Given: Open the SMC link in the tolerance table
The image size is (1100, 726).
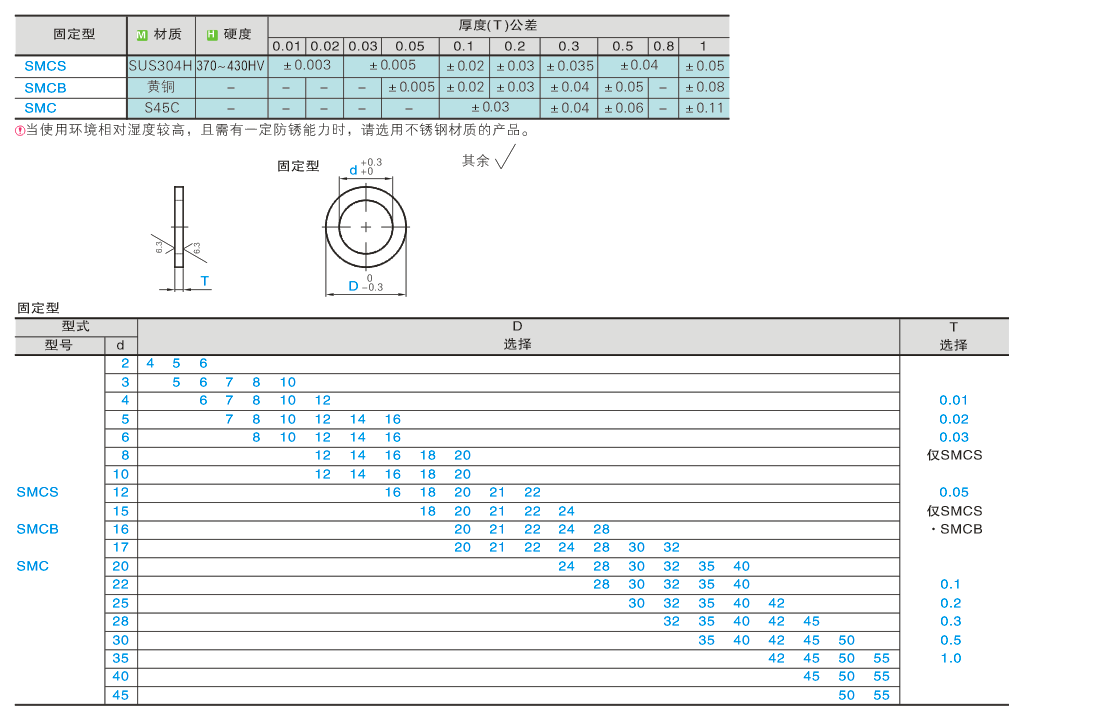Looking at the screenshot, I should click(40, 108).
